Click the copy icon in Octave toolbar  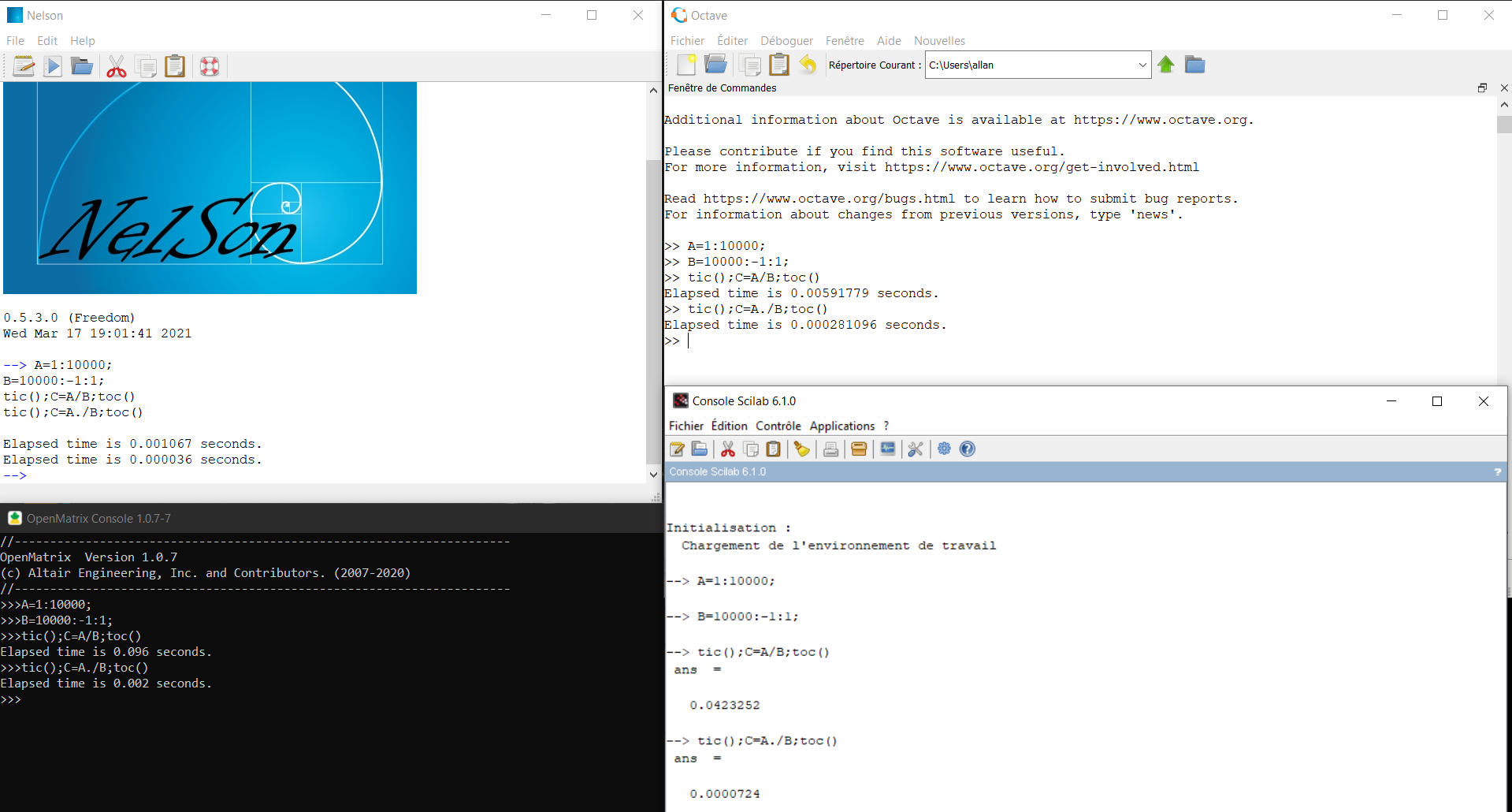click(x=750, y=65)
